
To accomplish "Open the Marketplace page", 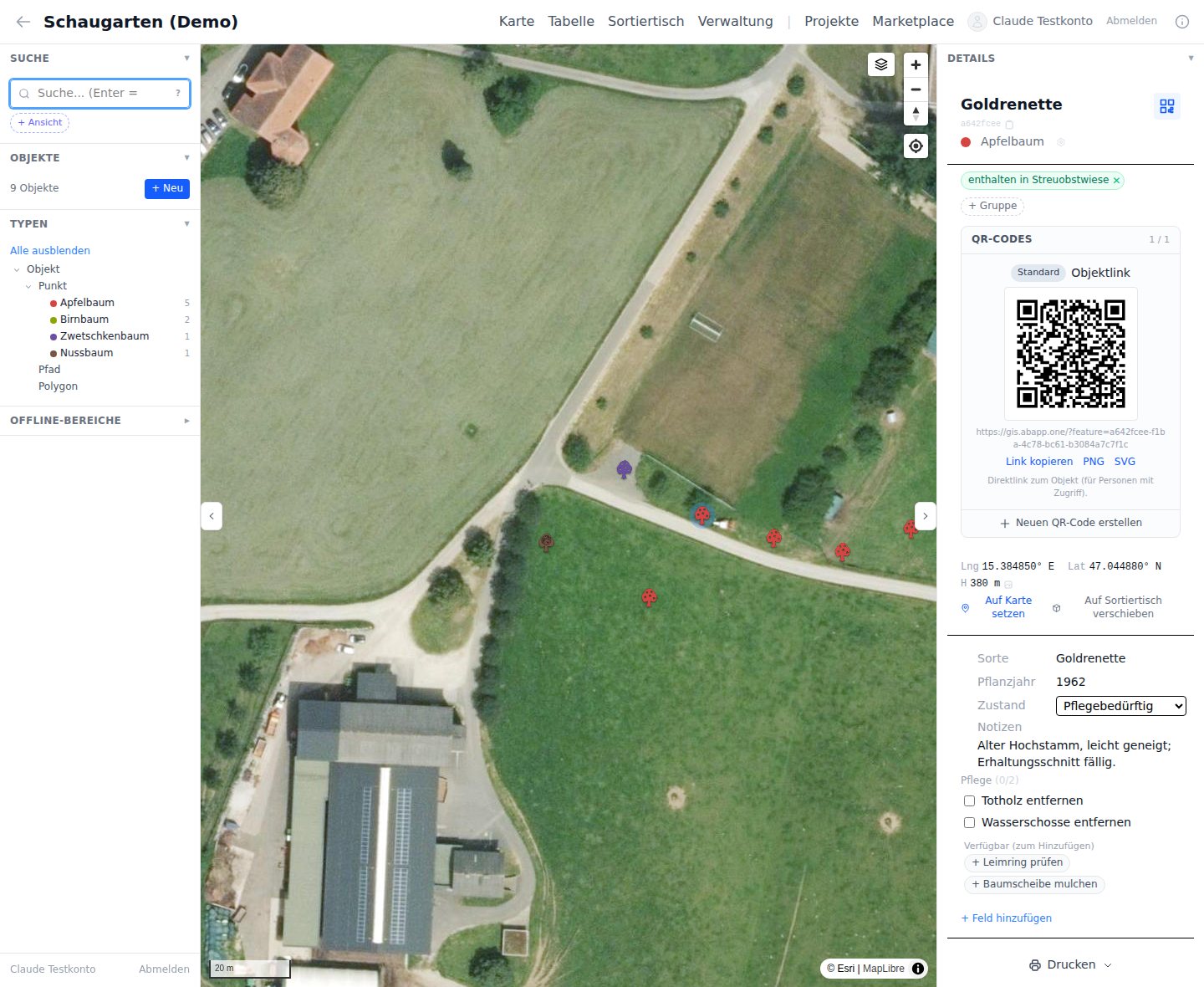I will click(913, 22).
